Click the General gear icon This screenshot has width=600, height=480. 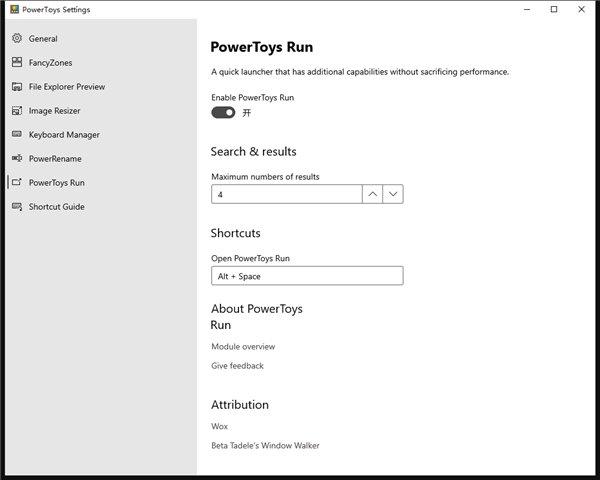(17, 38)
